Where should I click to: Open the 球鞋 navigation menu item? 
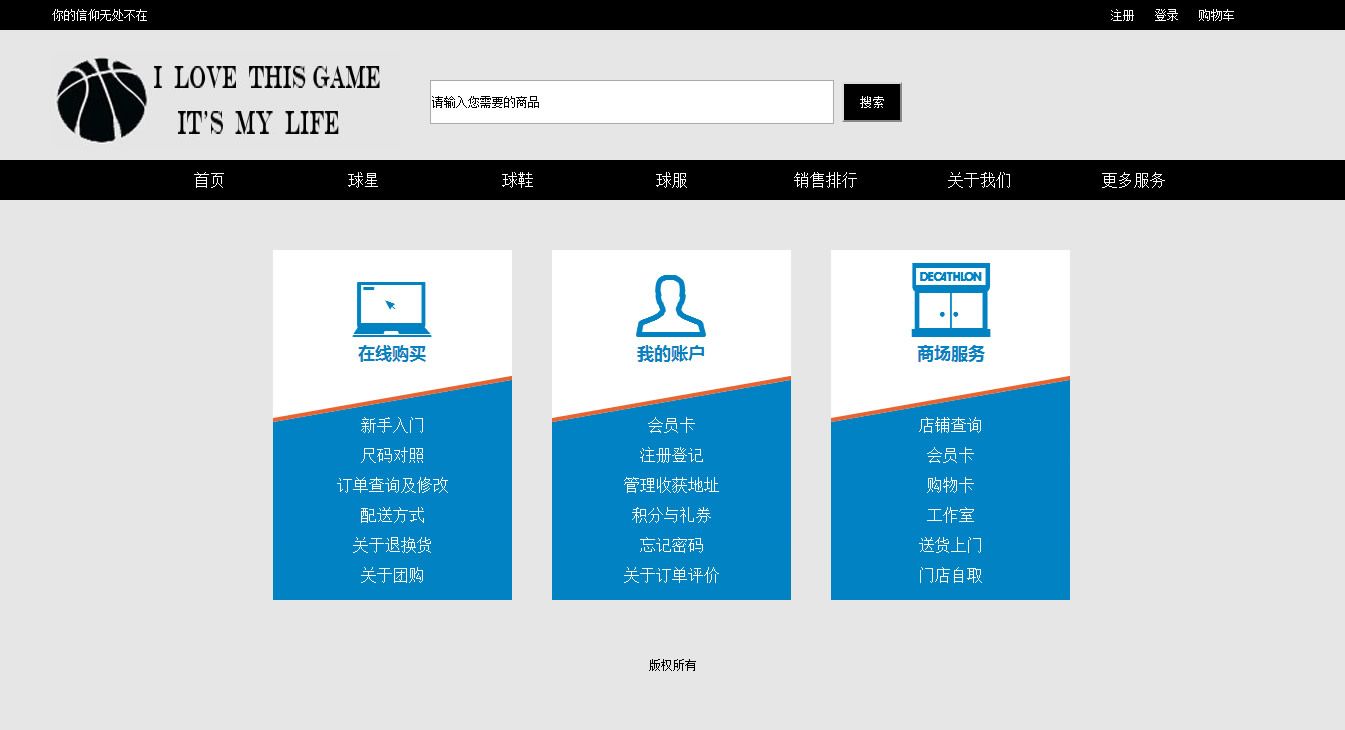coord(517,181)
